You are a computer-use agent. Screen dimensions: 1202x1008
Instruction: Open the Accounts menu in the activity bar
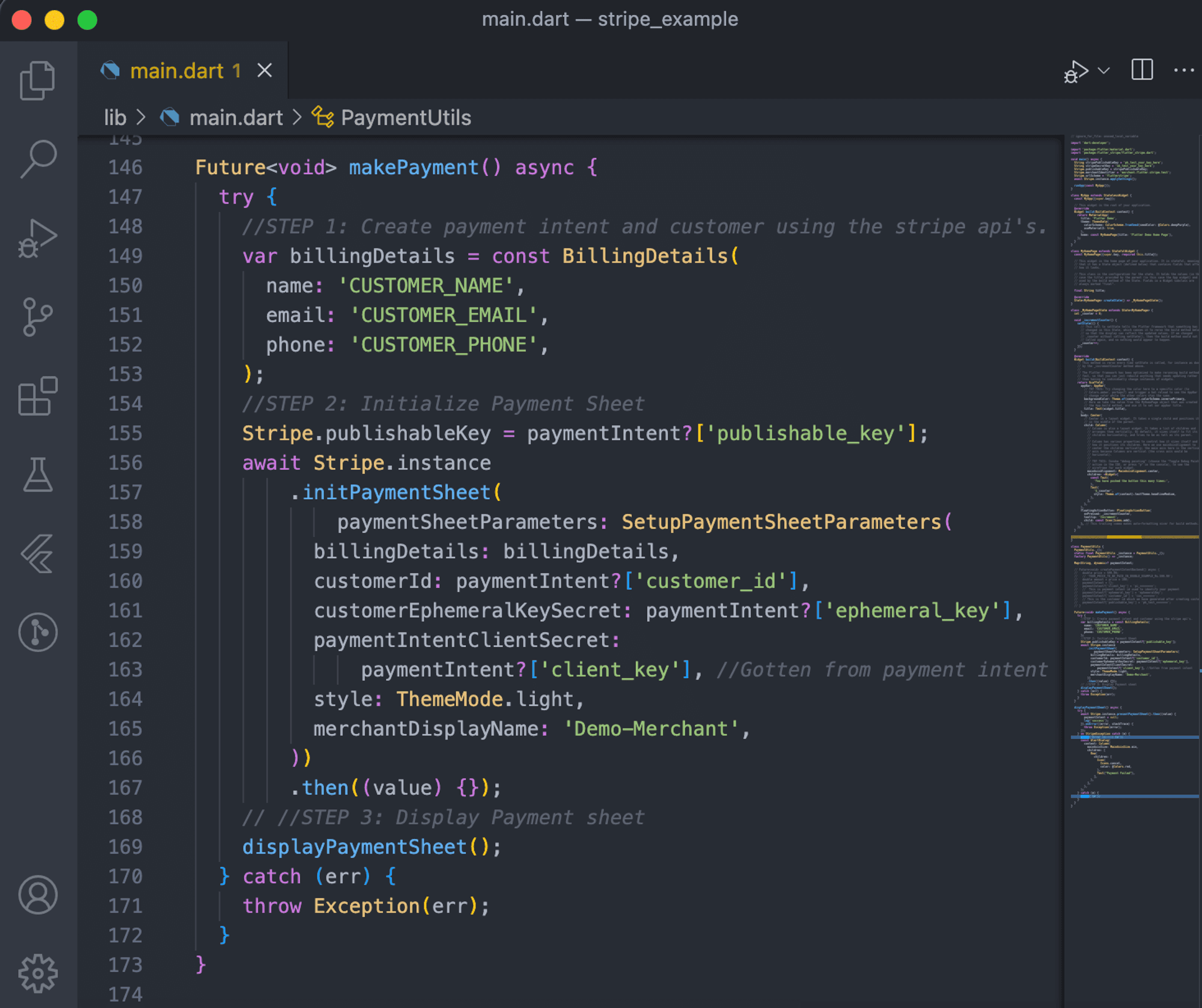point(37,896)
